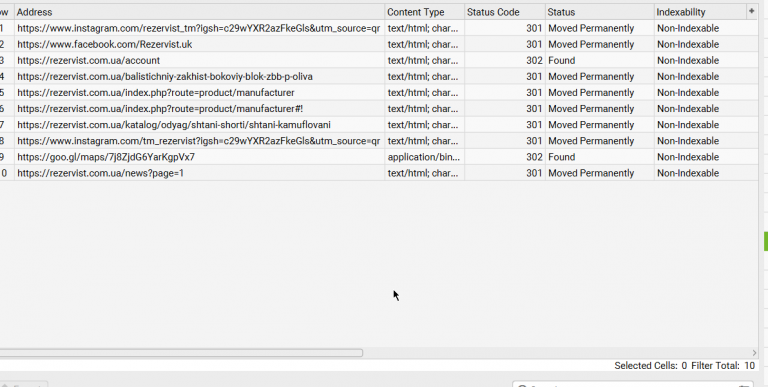The height and width of the screenshot is (387, 768).
Task: Select the facebook.com/Rezervist.uk address cell
Action: [200, 45]
